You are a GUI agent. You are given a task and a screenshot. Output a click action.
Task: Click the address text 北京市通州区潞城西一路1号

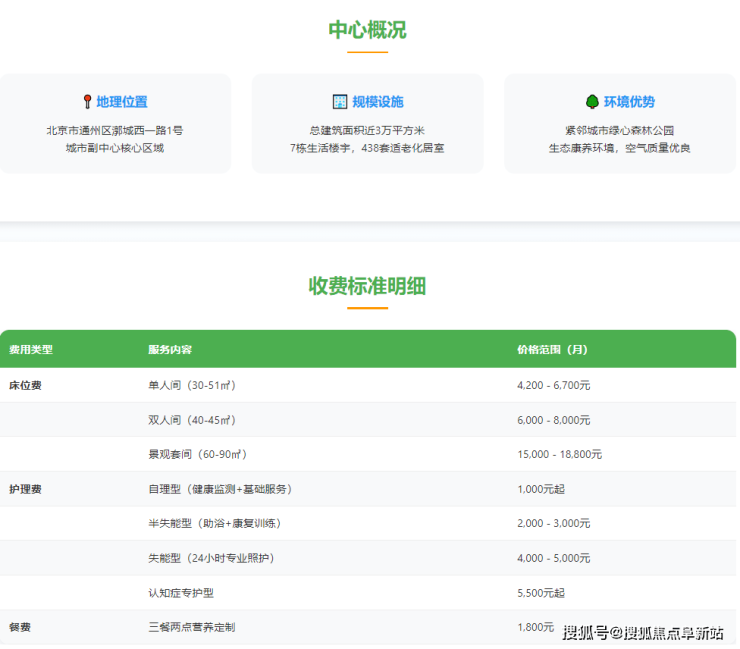coord(114,130)
